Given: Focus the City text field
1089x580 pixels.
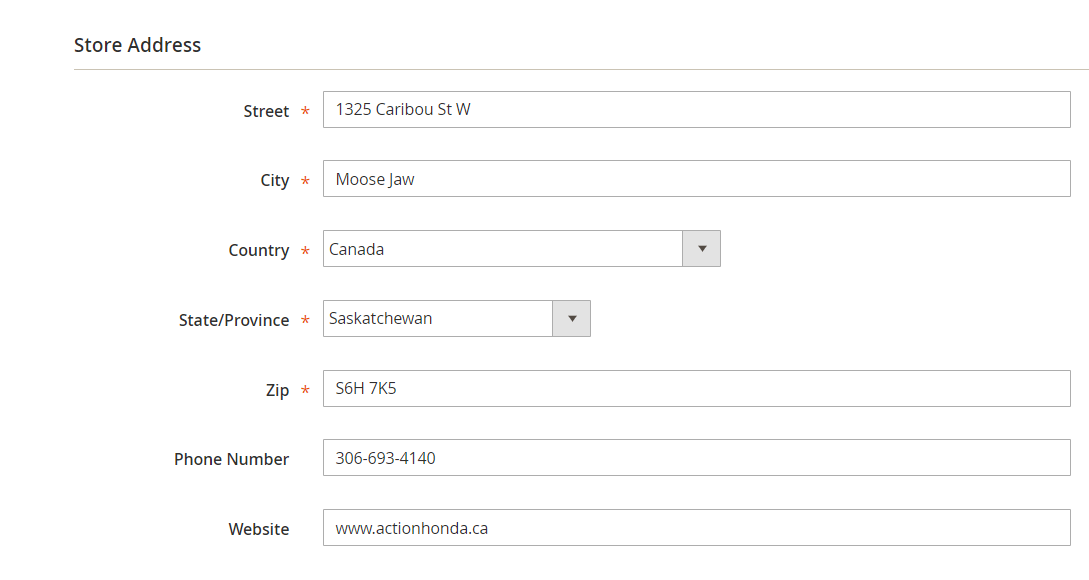Looking at the screenshot, I should pos(696,179).
